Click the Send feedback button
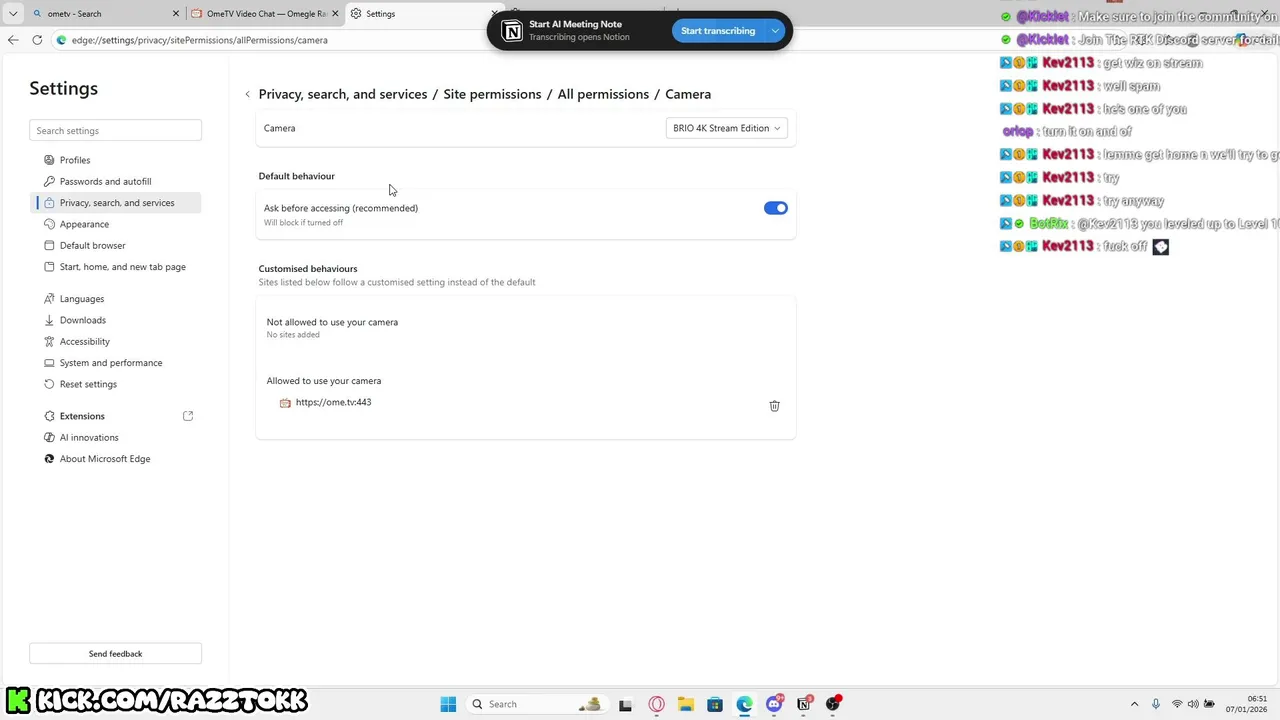Viewport: 1280px width, 720px height. [115, 654]
